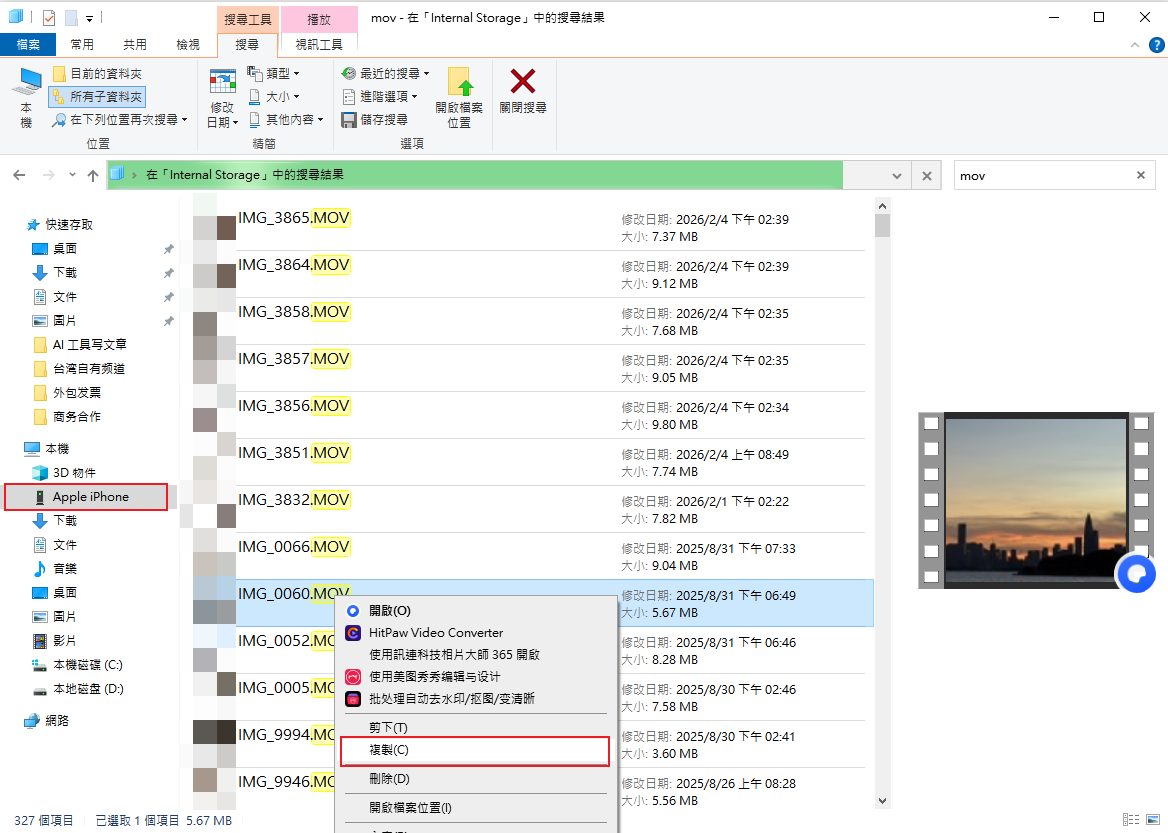Open 修改日期 filter dropdown
Image resolution: width=1168 pixels, height=833 pixels.
point(222,97)
